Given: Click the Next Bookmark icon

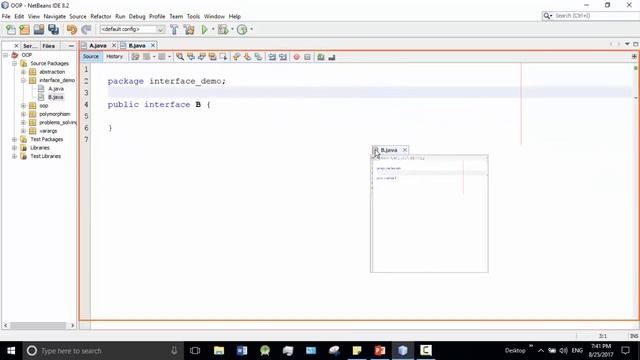Looking at the screenshot, I should (x=247, y=57).
